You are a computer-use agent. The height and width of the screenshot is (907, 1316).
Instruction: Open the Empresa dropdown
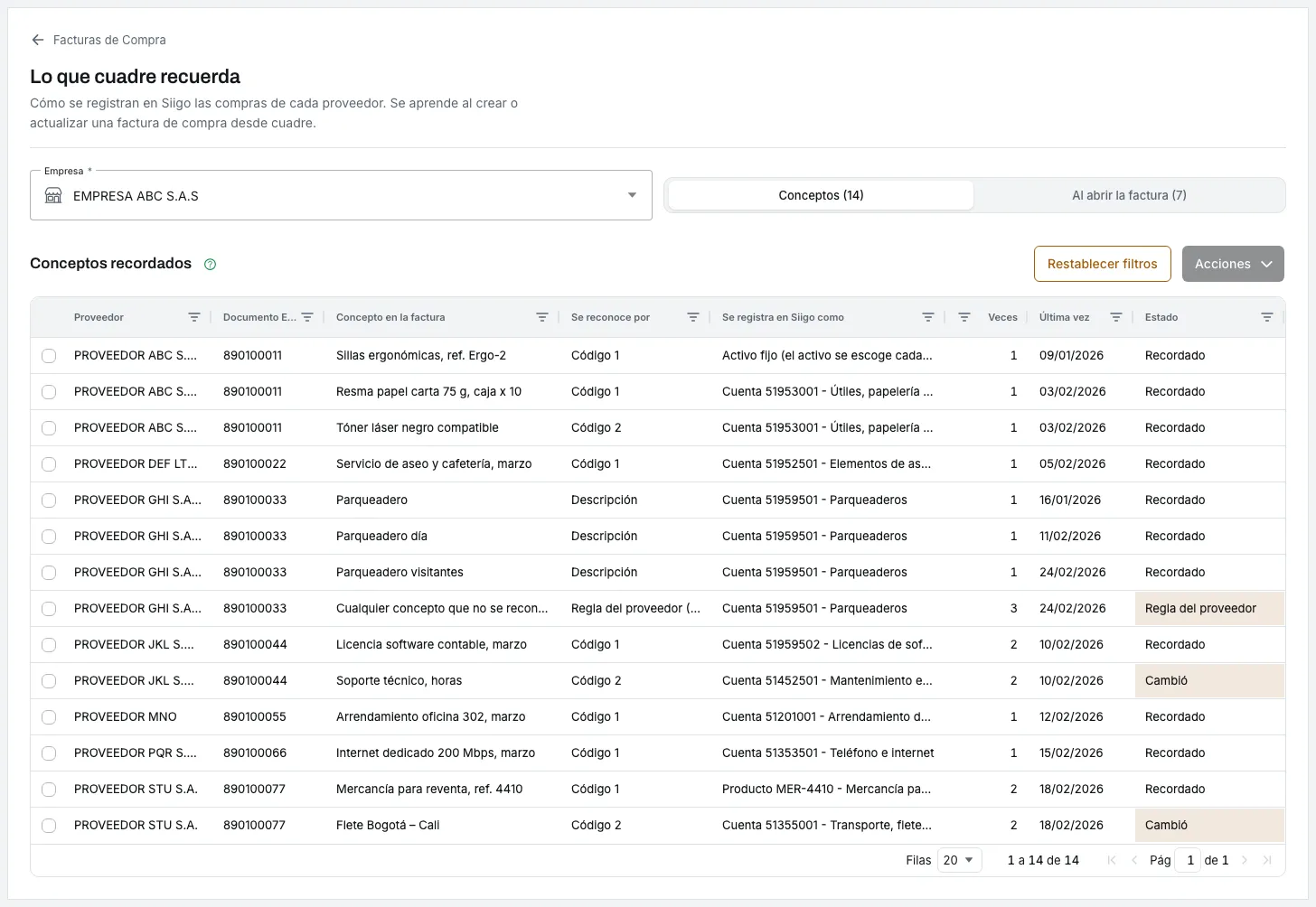(341, 195)
